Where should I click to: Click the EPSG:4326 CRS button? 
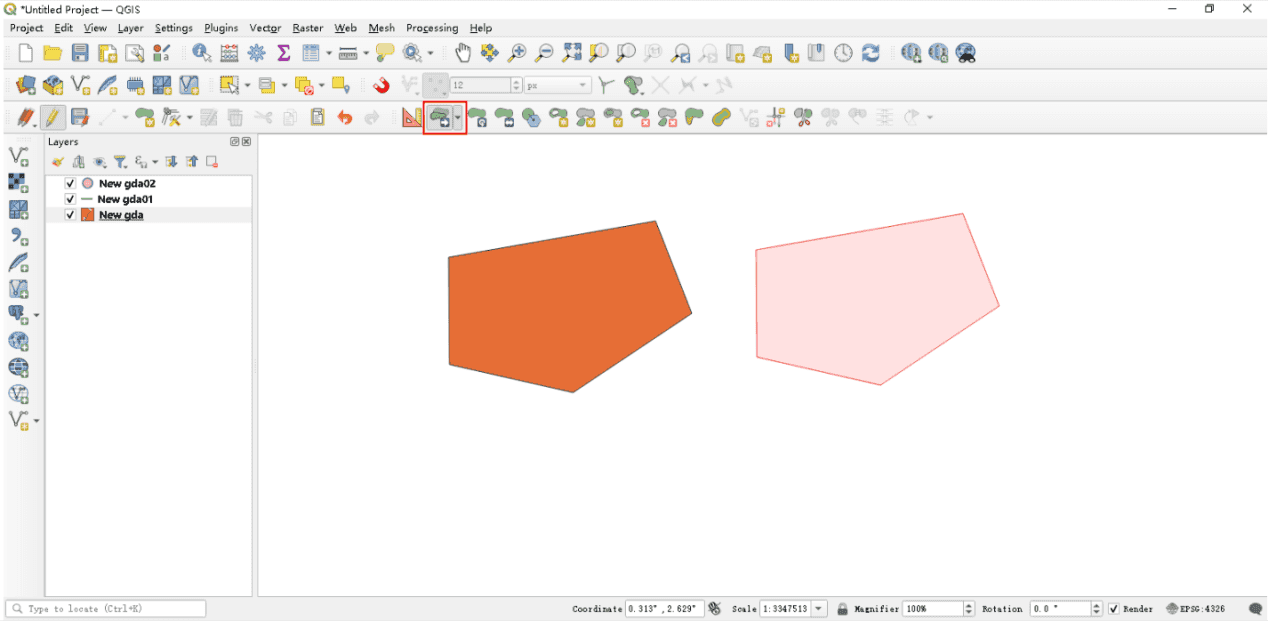1195,609
